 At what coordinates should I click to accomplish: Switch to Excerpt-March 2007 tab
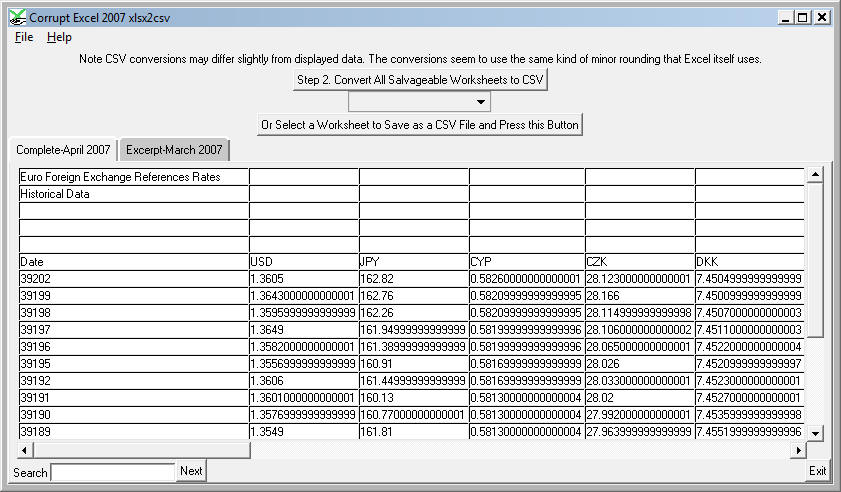click(174, 150)
